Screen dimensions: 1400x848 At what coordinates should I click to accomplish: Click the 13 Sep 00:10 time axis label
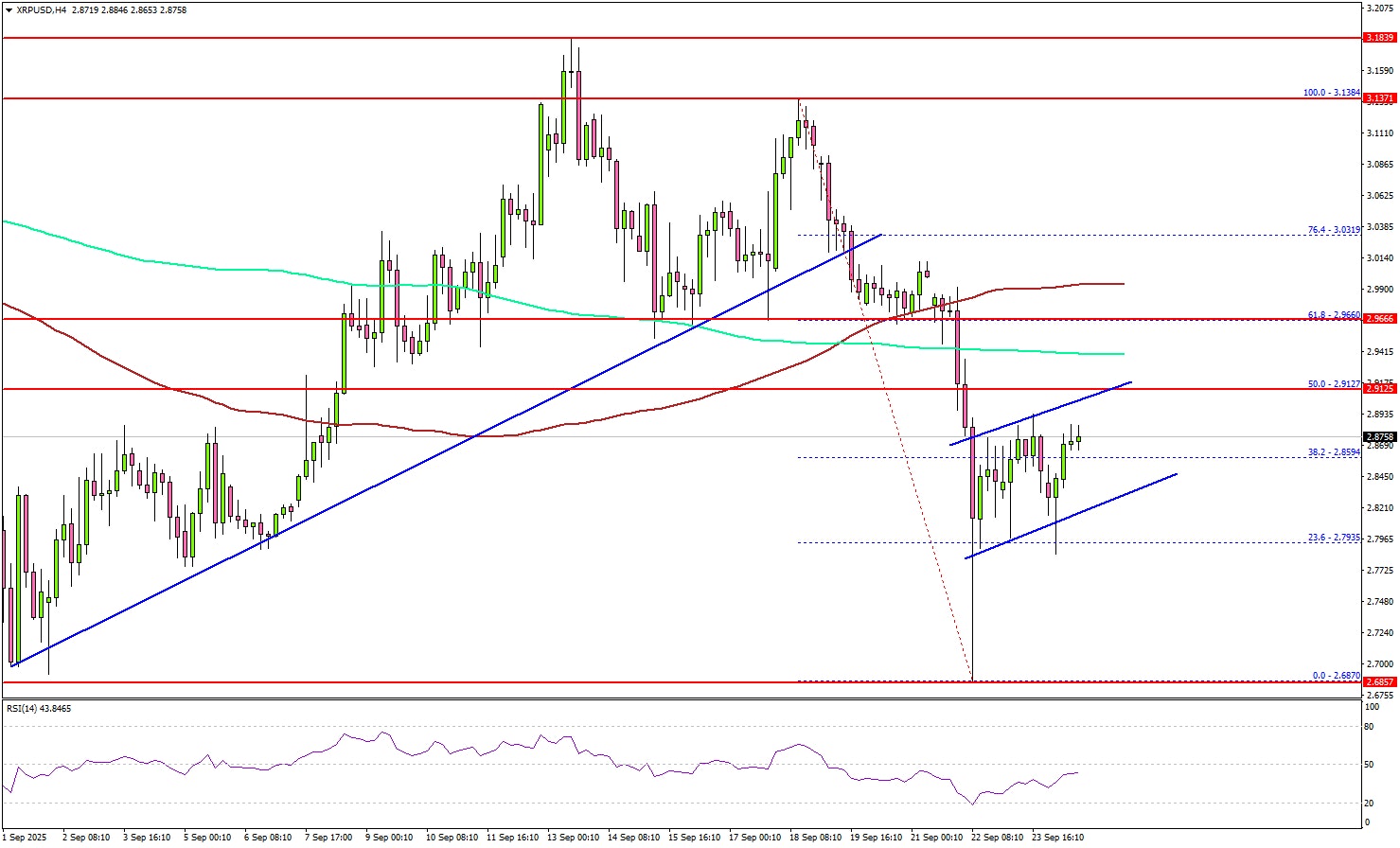coord(575,838)
